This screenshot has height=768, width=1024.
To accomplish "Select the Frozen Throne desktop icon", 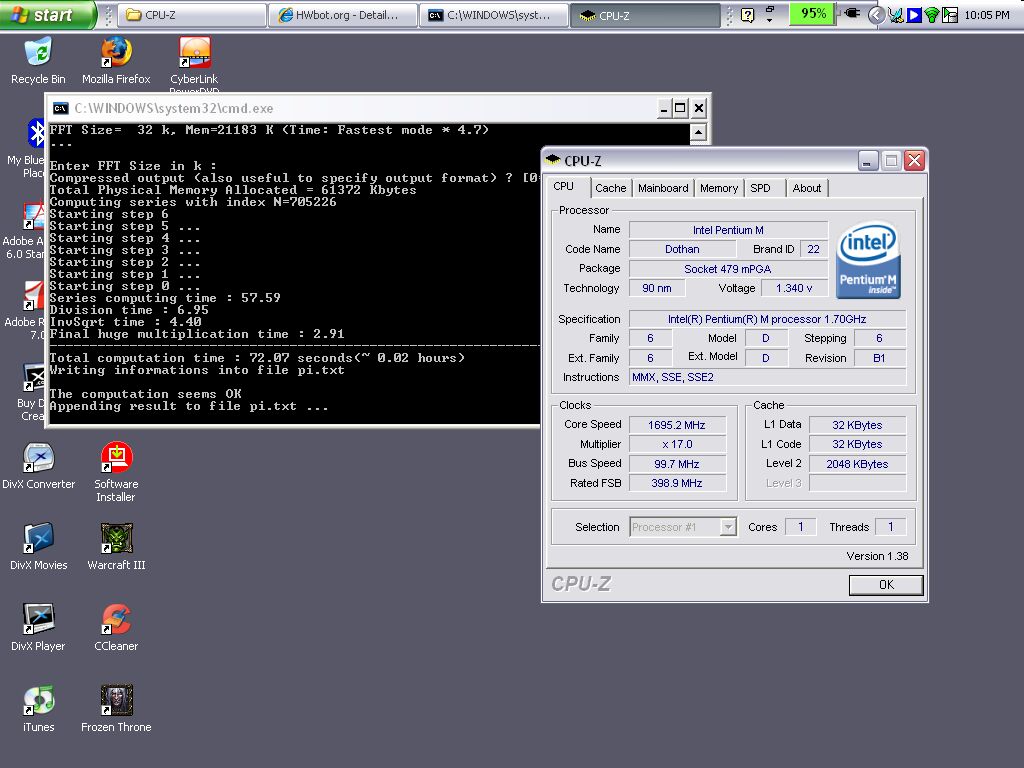I will pos(116,709).
